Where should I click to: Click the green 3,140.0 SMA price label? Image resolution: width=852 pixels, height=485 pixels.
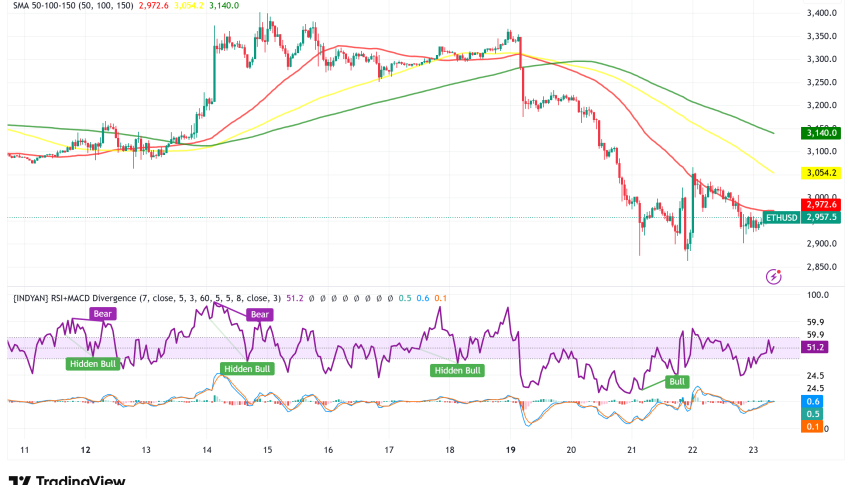pos(820,133)
